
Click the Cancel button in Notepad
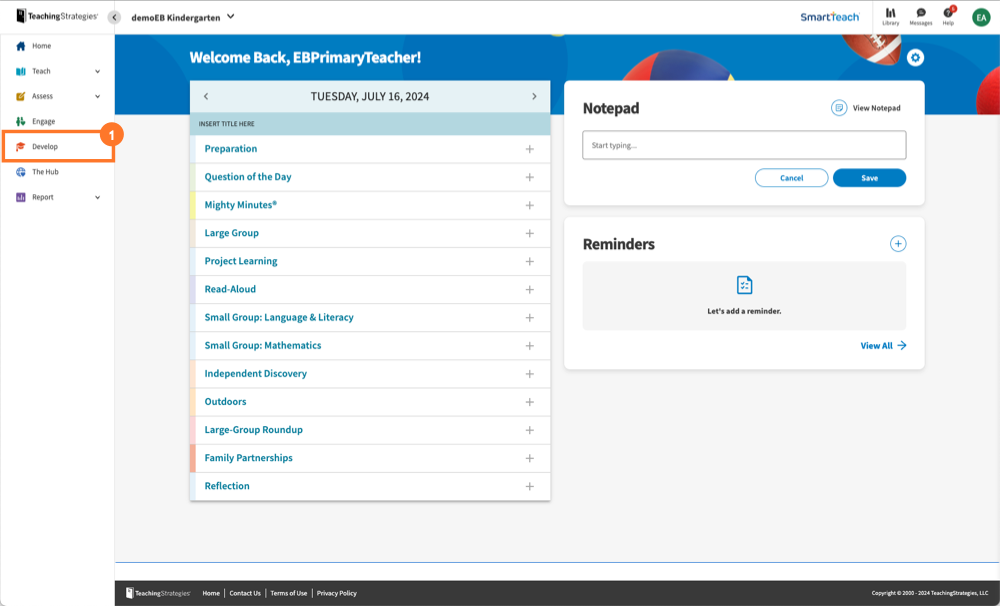(791, 178)
